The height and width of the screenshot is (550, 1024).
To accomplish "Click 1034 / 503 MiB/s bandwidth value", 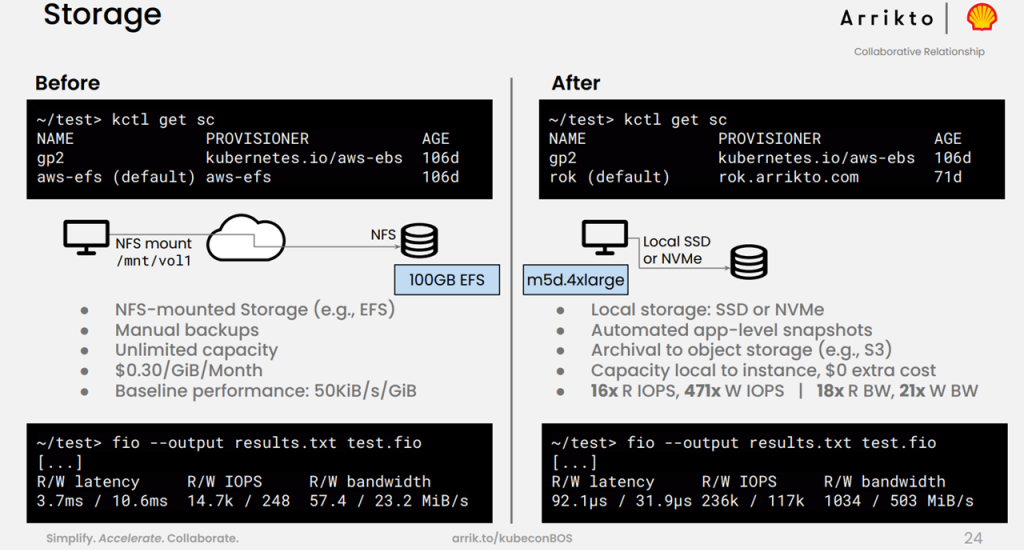I will tap(899, 501).
